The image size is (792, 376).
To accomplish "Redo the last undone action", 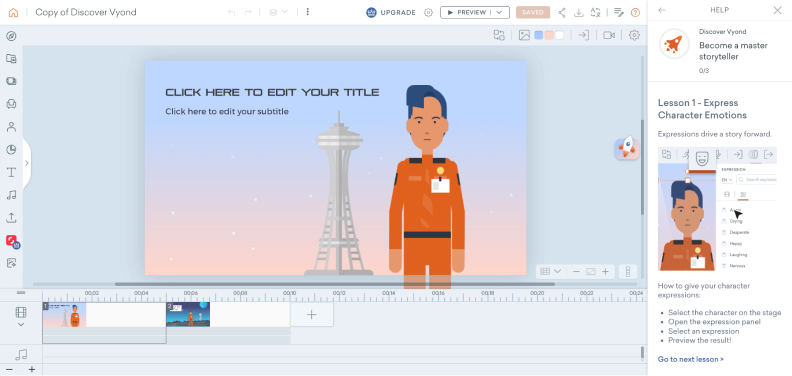I will [248, 12].
